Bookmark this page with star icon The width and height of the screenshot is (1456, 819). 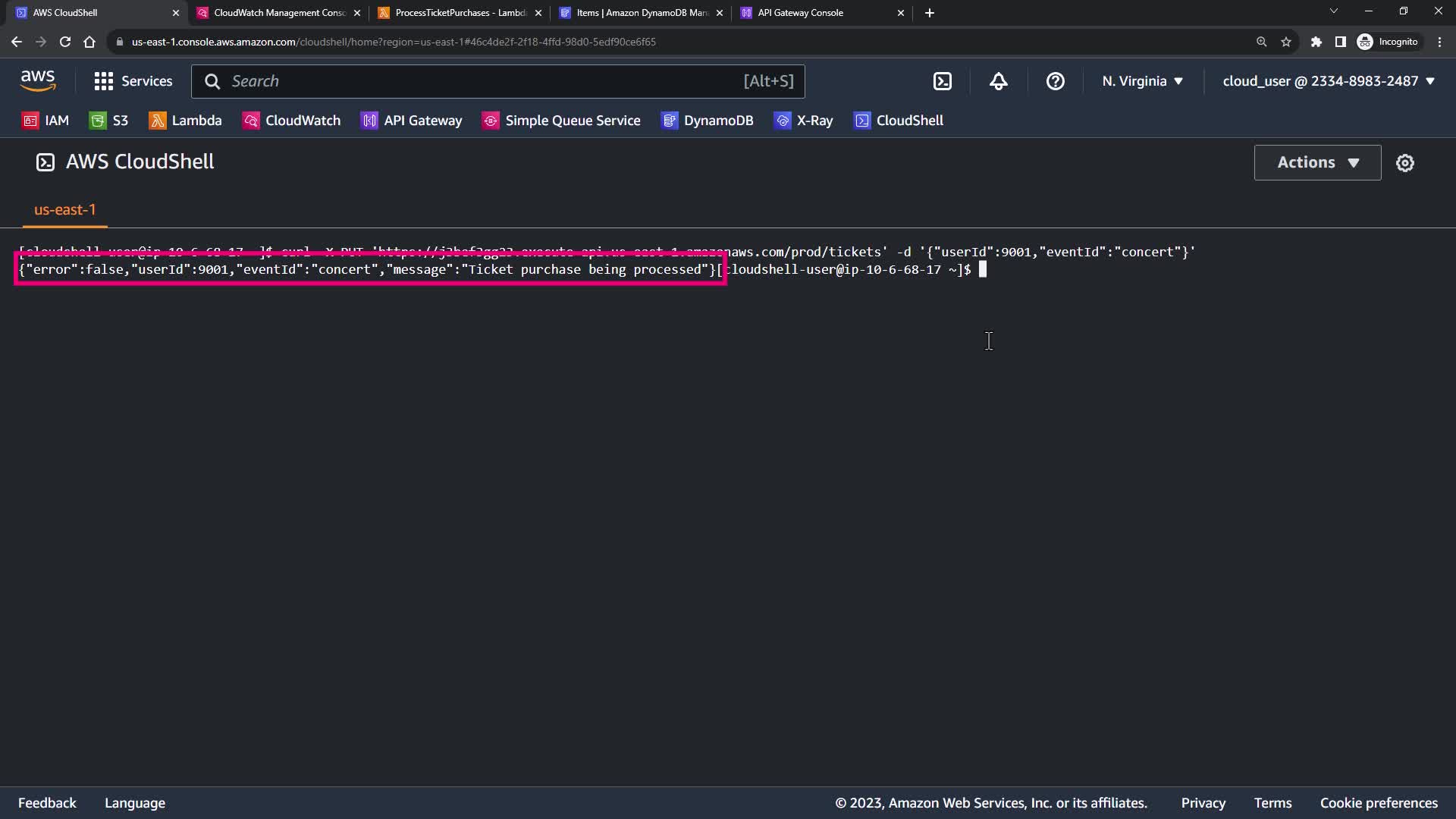[x=1285, y=42]
